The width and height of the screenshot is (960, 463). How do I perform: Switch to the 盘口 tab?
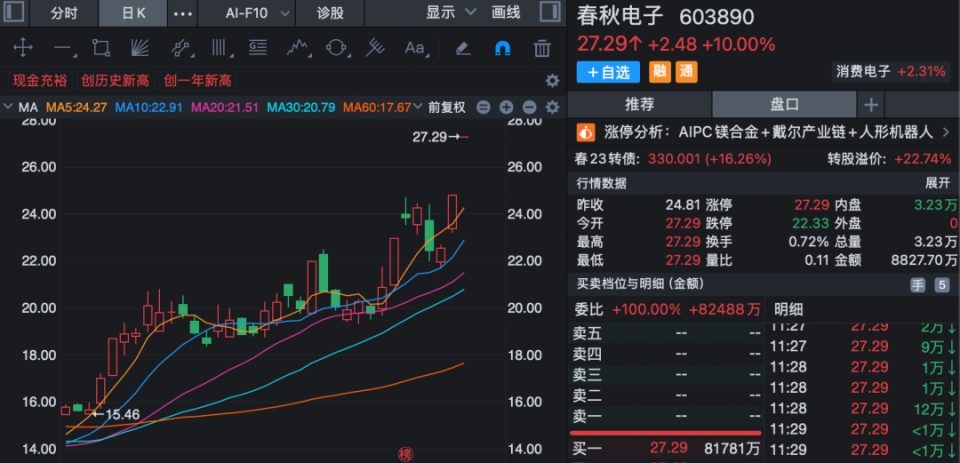click(x=784, y=104)
